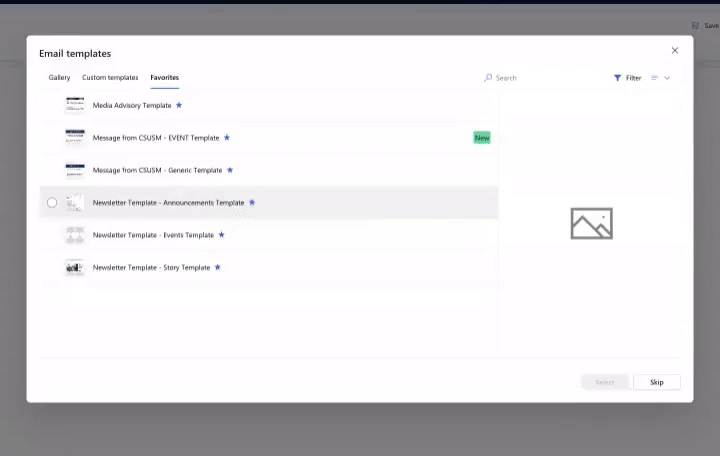Click the list view layout icon
Image resolution: width=720 pixels, height=456 pixels.
point(655,78)
